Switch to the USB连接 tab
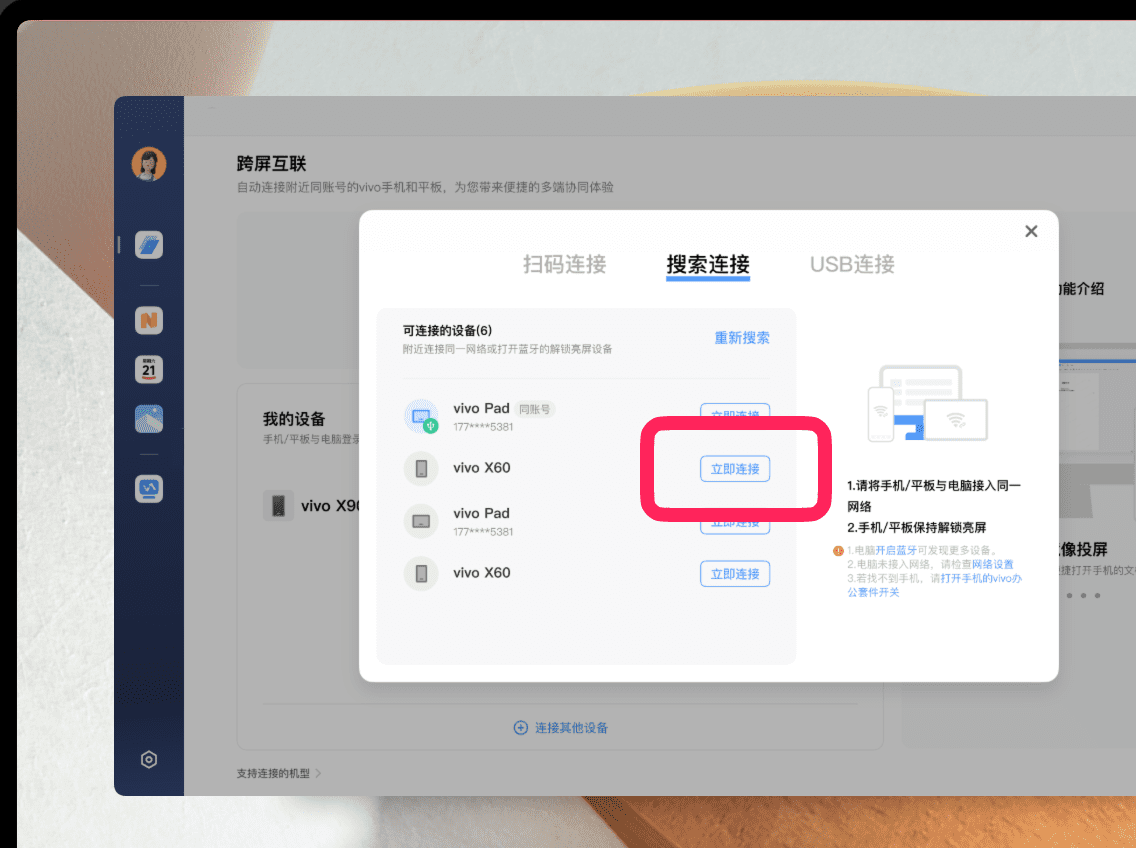 [850, 264]
